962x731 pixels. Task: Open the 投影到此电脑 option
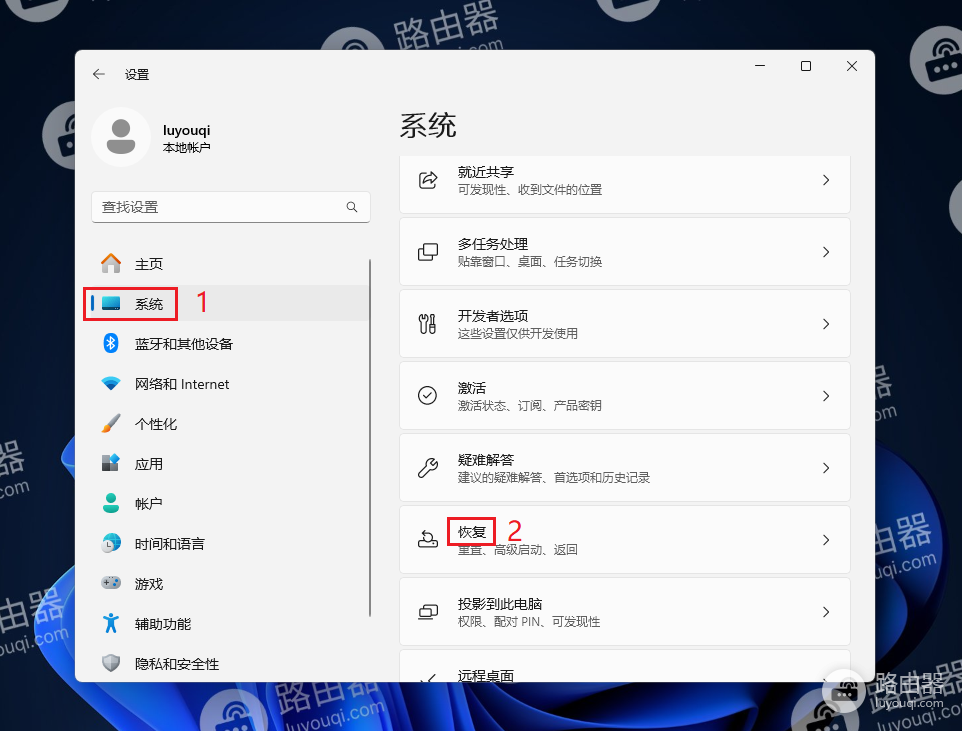coord(625,611)
